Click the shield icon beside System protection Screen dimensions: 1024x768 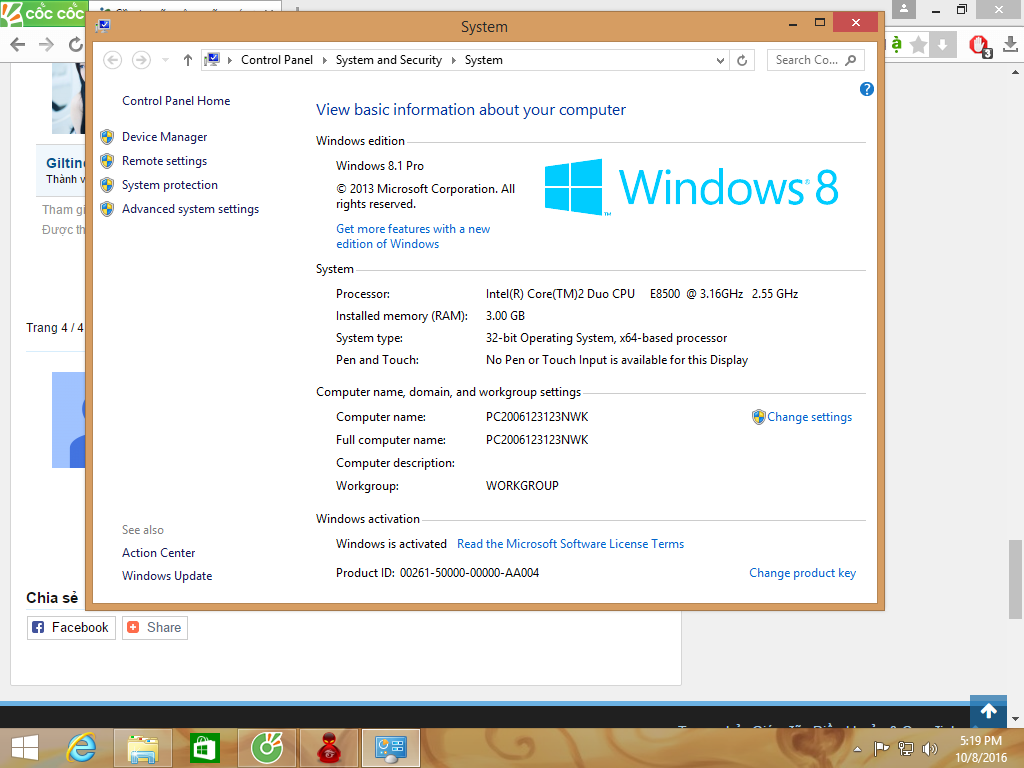click(107, 185)
